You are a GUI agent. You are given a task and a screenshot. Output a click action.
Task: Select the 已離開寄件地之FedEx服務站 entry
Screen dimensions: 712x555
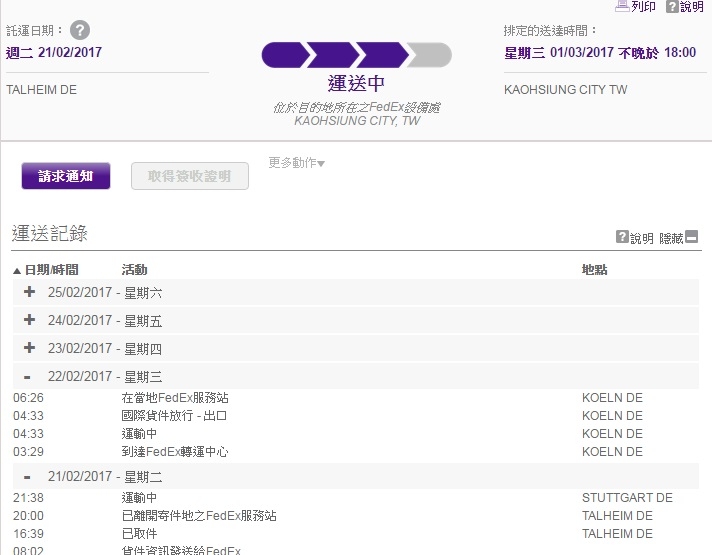click(x=199, y=516)
